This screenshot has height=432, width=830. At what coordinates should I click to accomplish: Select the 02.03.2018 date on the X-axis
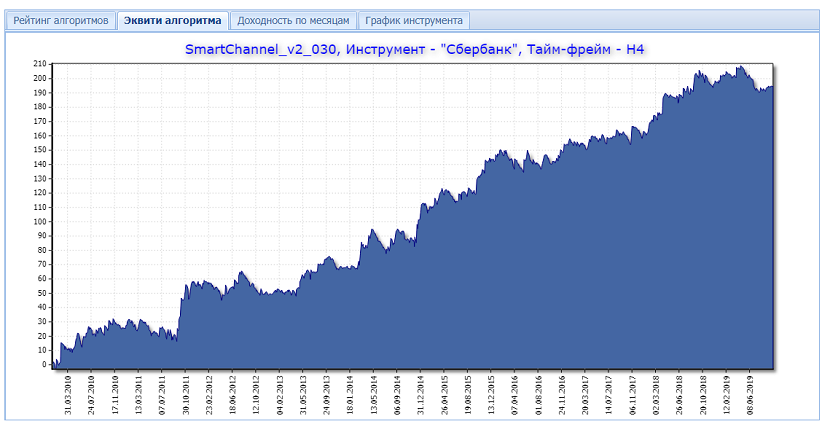pos(657,395)
